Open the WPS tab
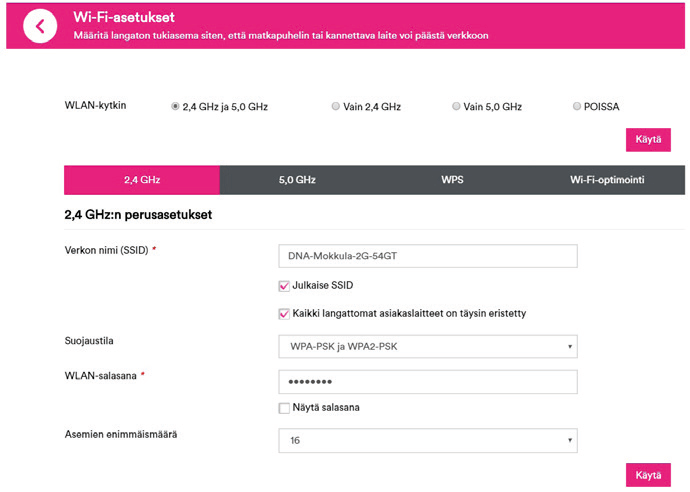Image resolution: width=690 pixels, height=492 pixels. [452, 180]
